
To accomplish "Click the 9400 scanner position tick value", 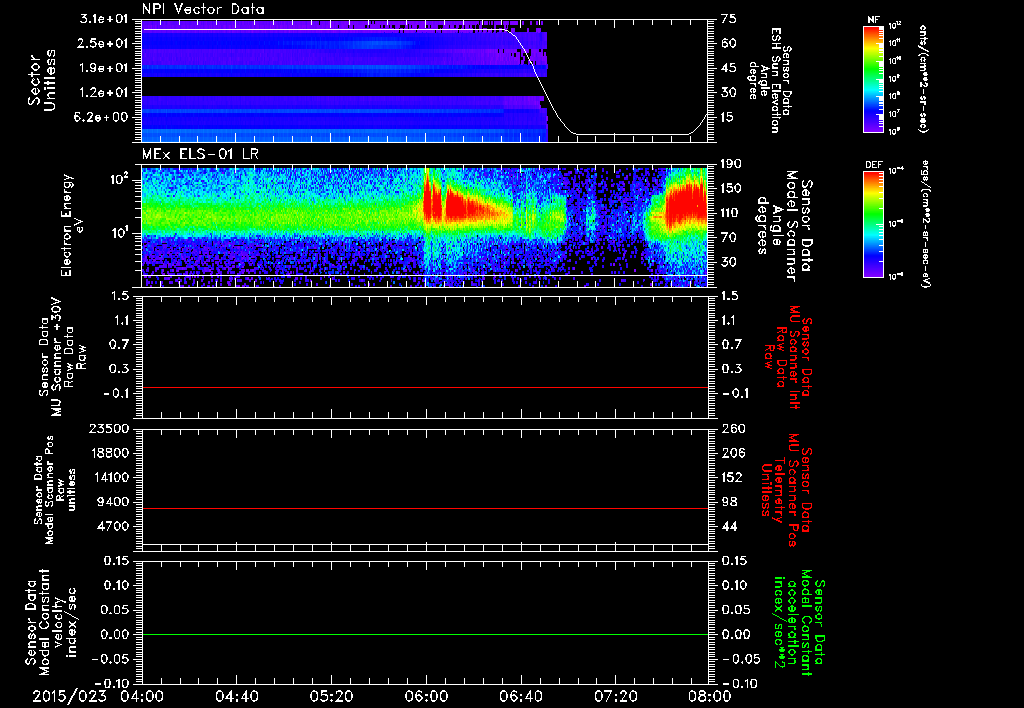I will tap(113, 502).
